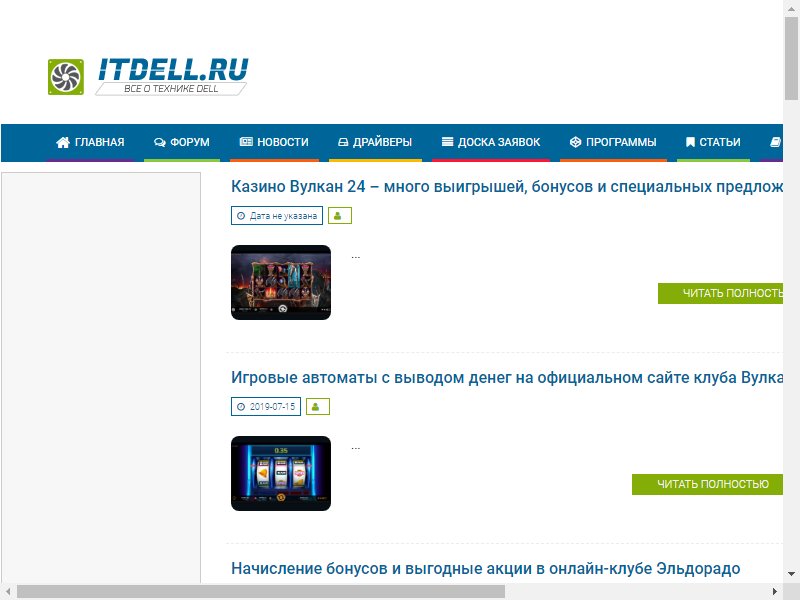Open the Главная menu item
Screen dimensions: 800x600
point(90,142)
